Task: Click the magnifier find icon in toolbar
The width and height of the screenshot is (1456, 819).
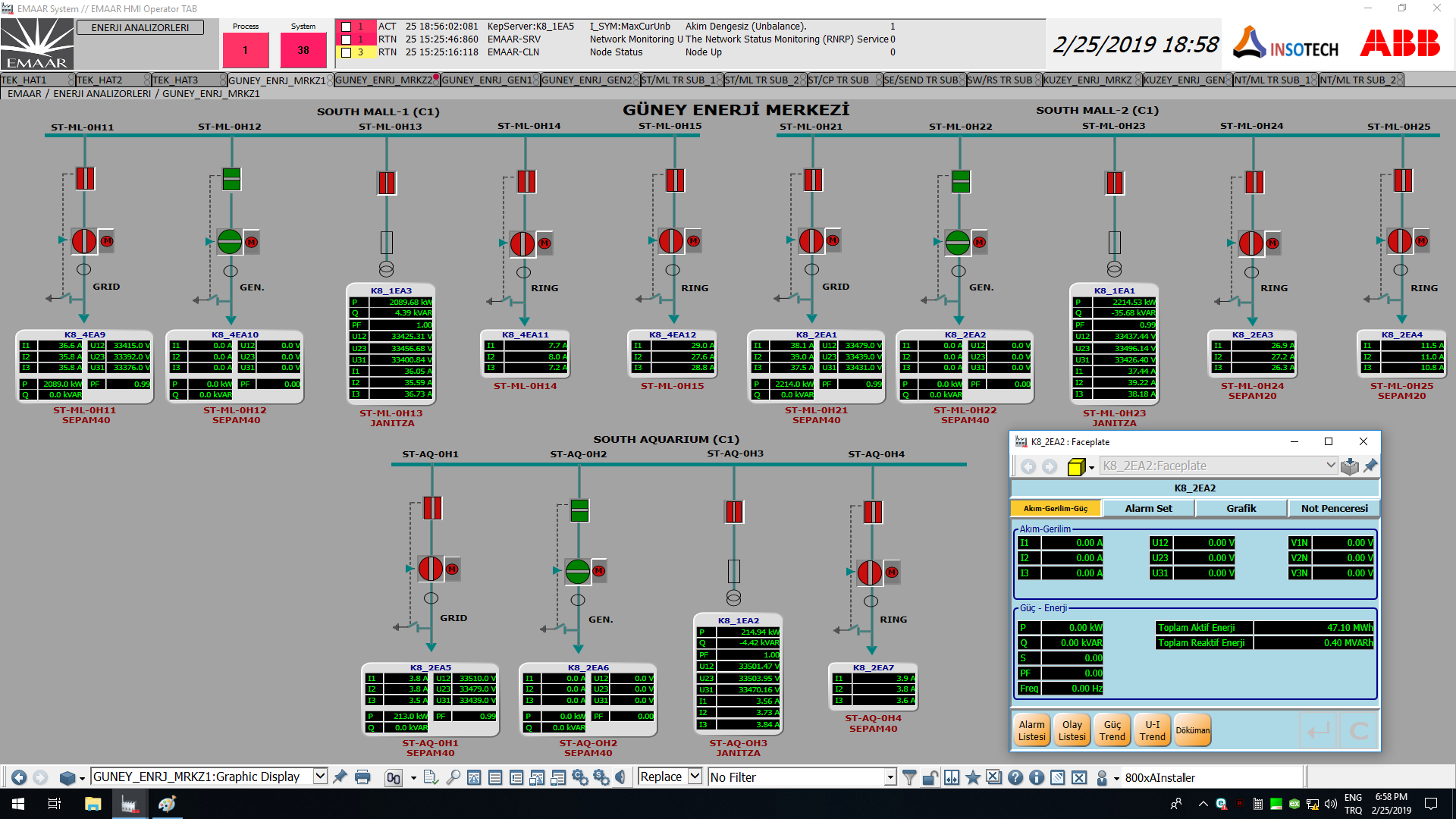Action: click(x=453, y=777)
